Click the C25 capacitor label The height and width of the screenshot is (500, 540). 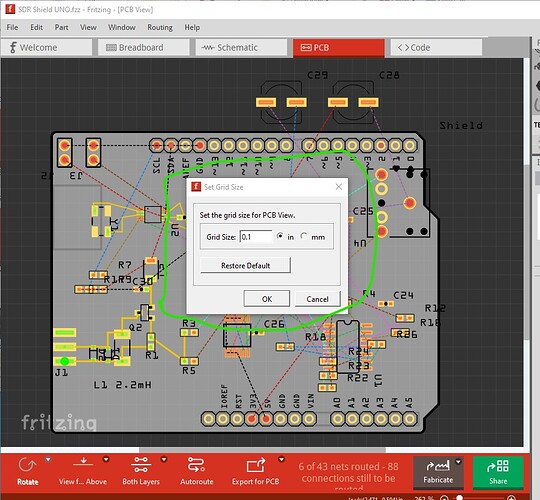[363, 211]
